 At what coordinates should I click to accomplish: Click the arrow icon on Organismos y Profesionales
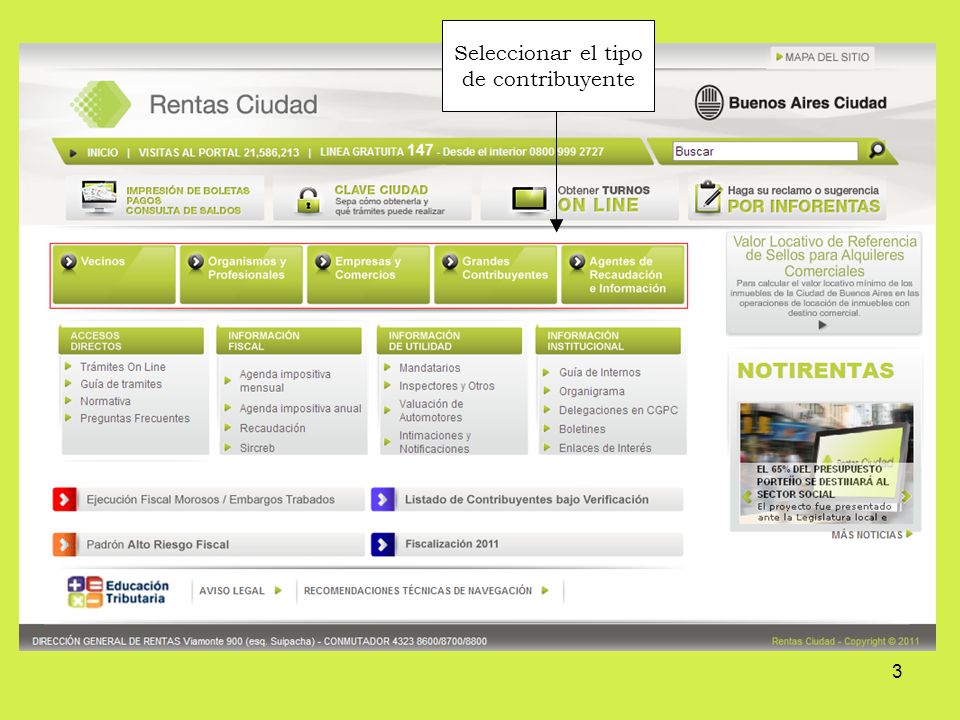pyautogui.click(x=195, y=261)
